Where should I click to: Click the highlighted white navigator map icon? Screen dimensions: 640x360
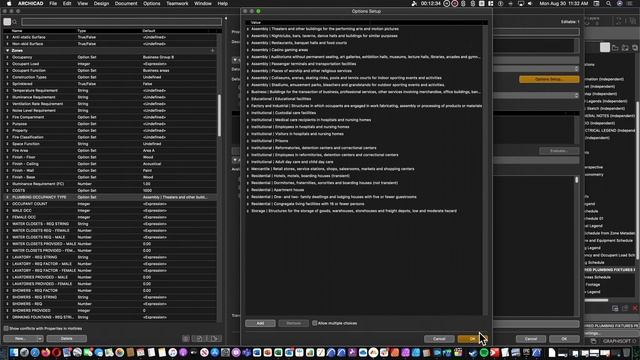click(x=604, y=48)
